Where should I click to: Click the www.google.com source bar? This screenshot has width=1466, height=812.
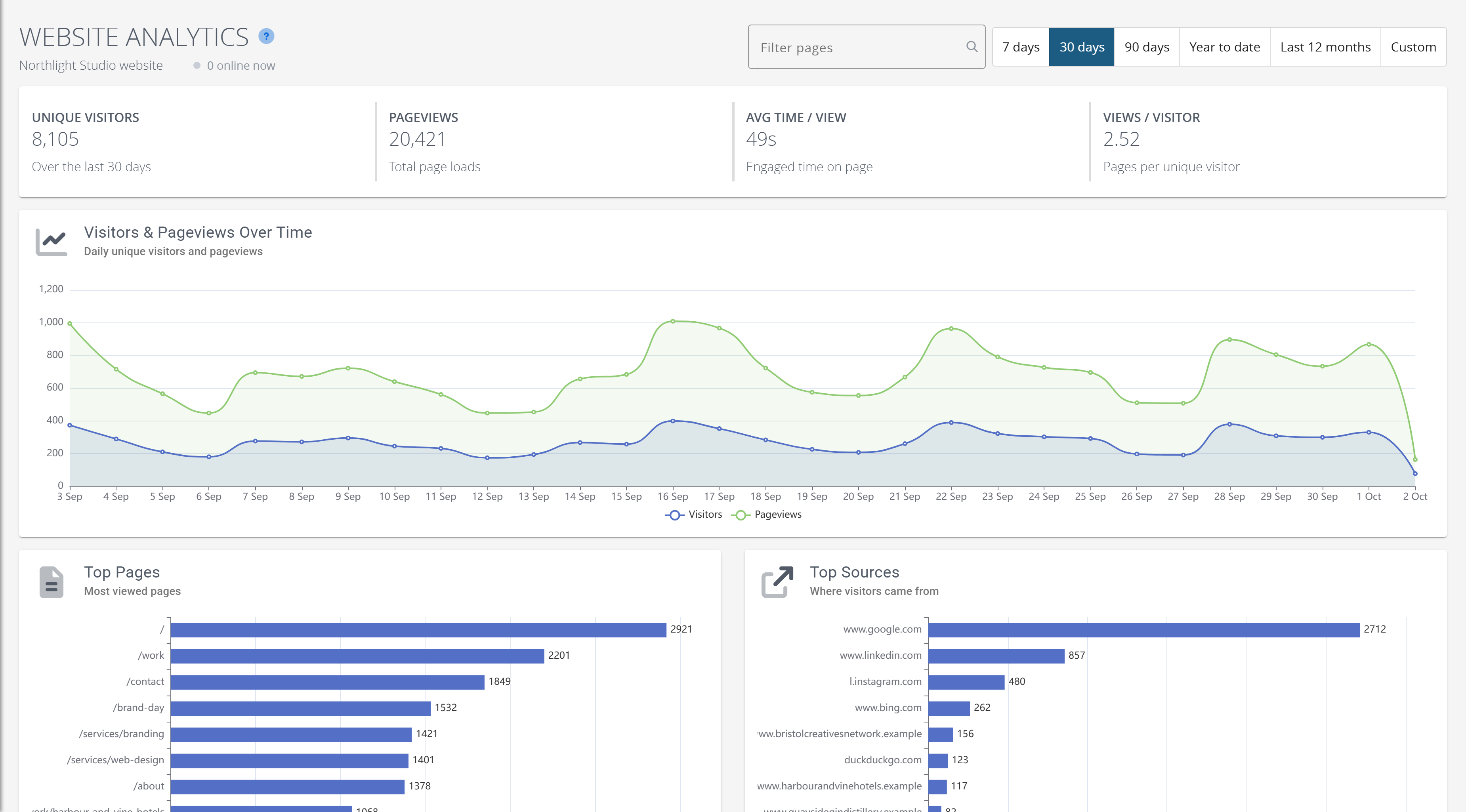pos(1144,629)
